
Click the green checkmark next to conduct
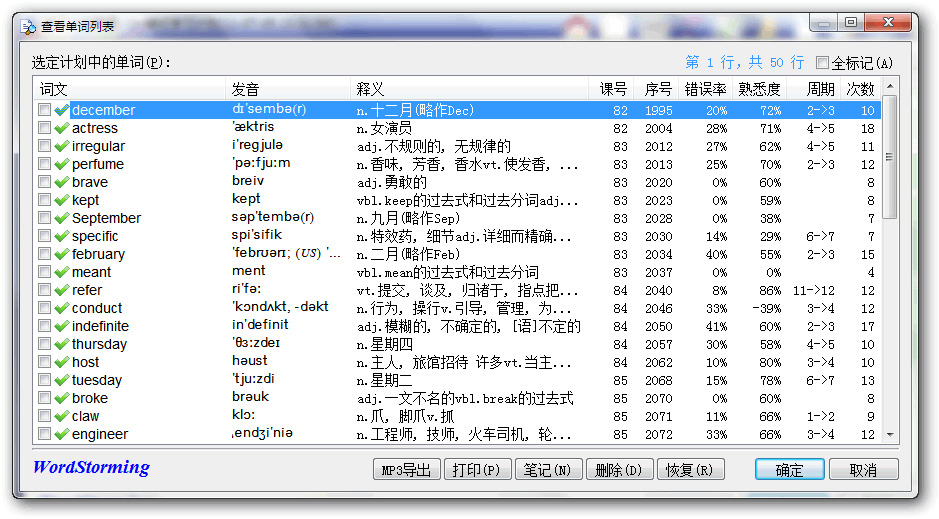62,308
